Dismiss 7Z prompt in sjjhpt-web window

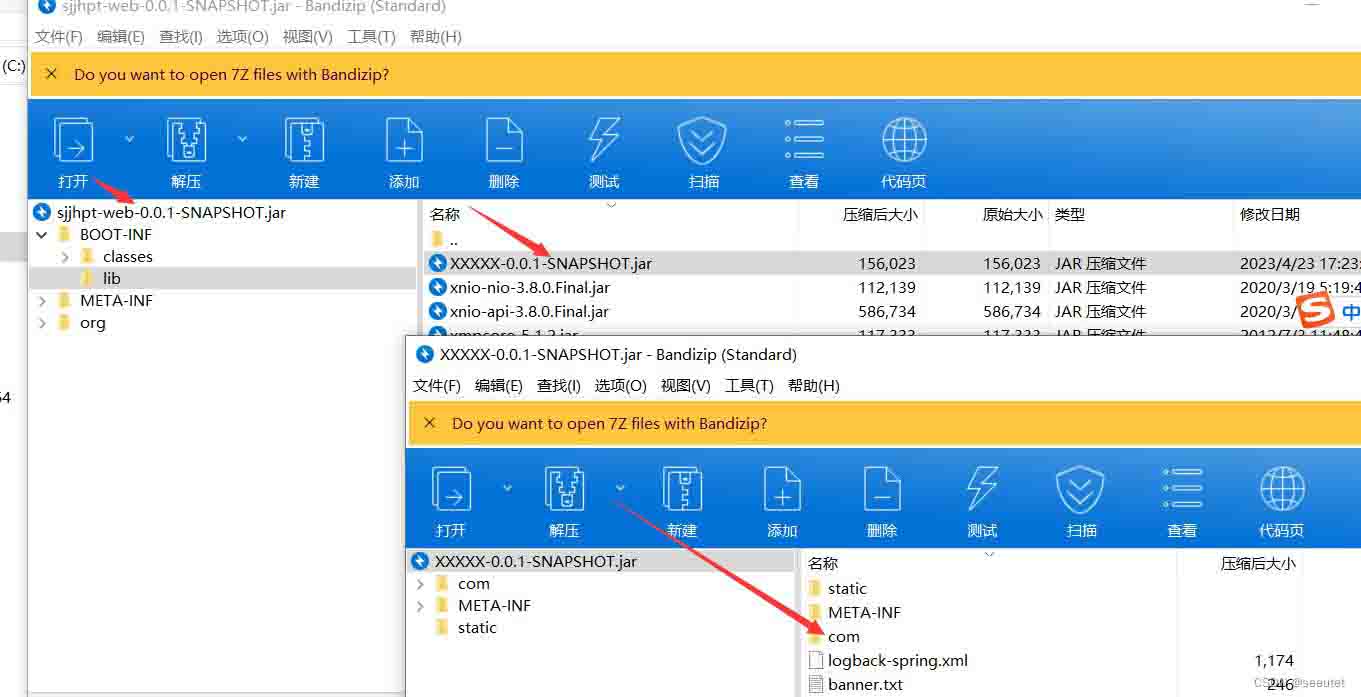pos(52,74)
